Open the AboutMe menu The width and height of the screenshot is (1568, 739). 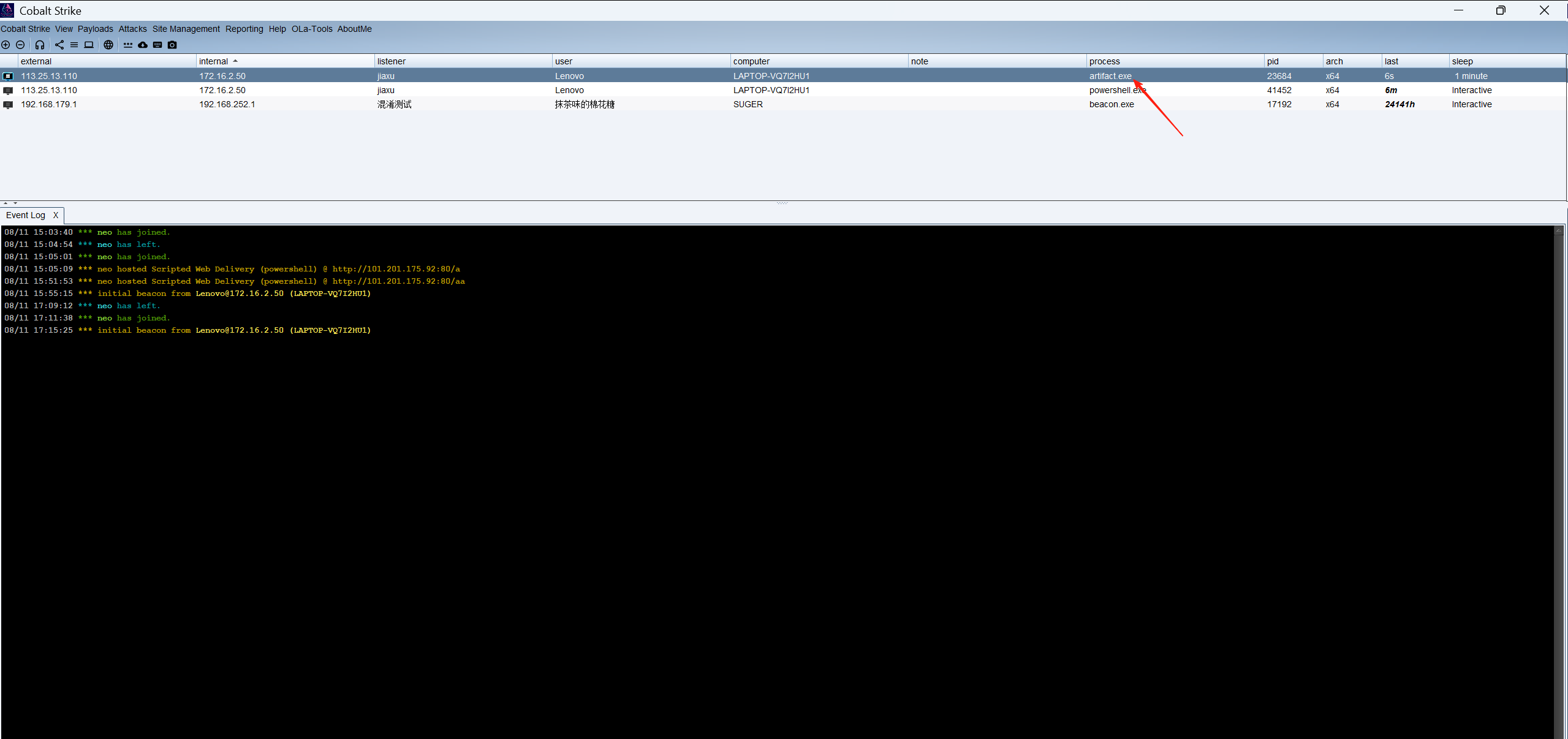pos(355,29)
